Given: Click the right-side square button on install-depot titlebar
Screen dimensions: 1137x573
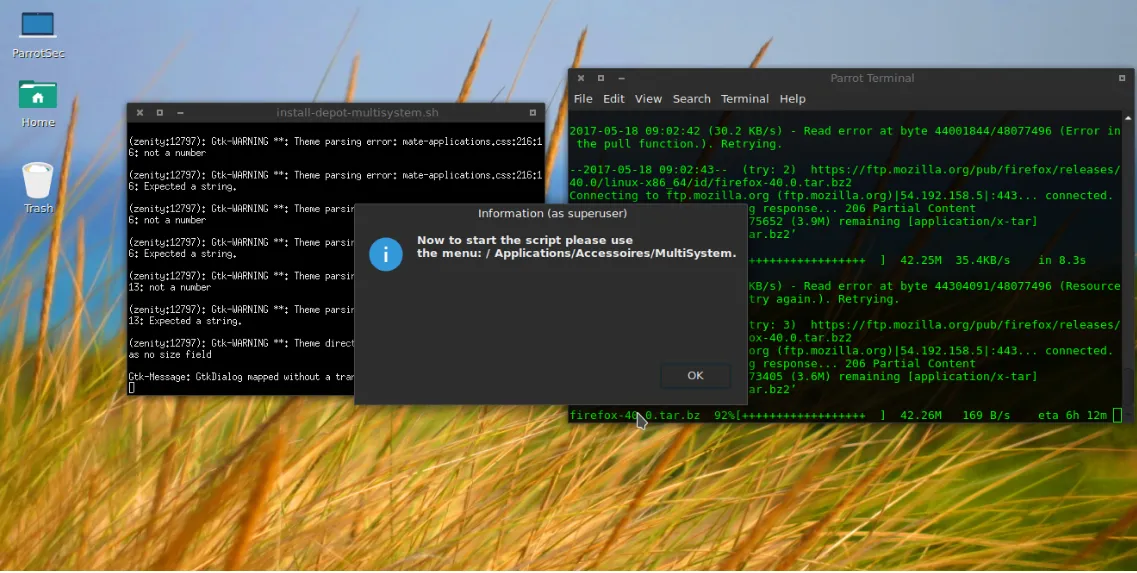Looking at the screenshot, I should coord(532,113).
